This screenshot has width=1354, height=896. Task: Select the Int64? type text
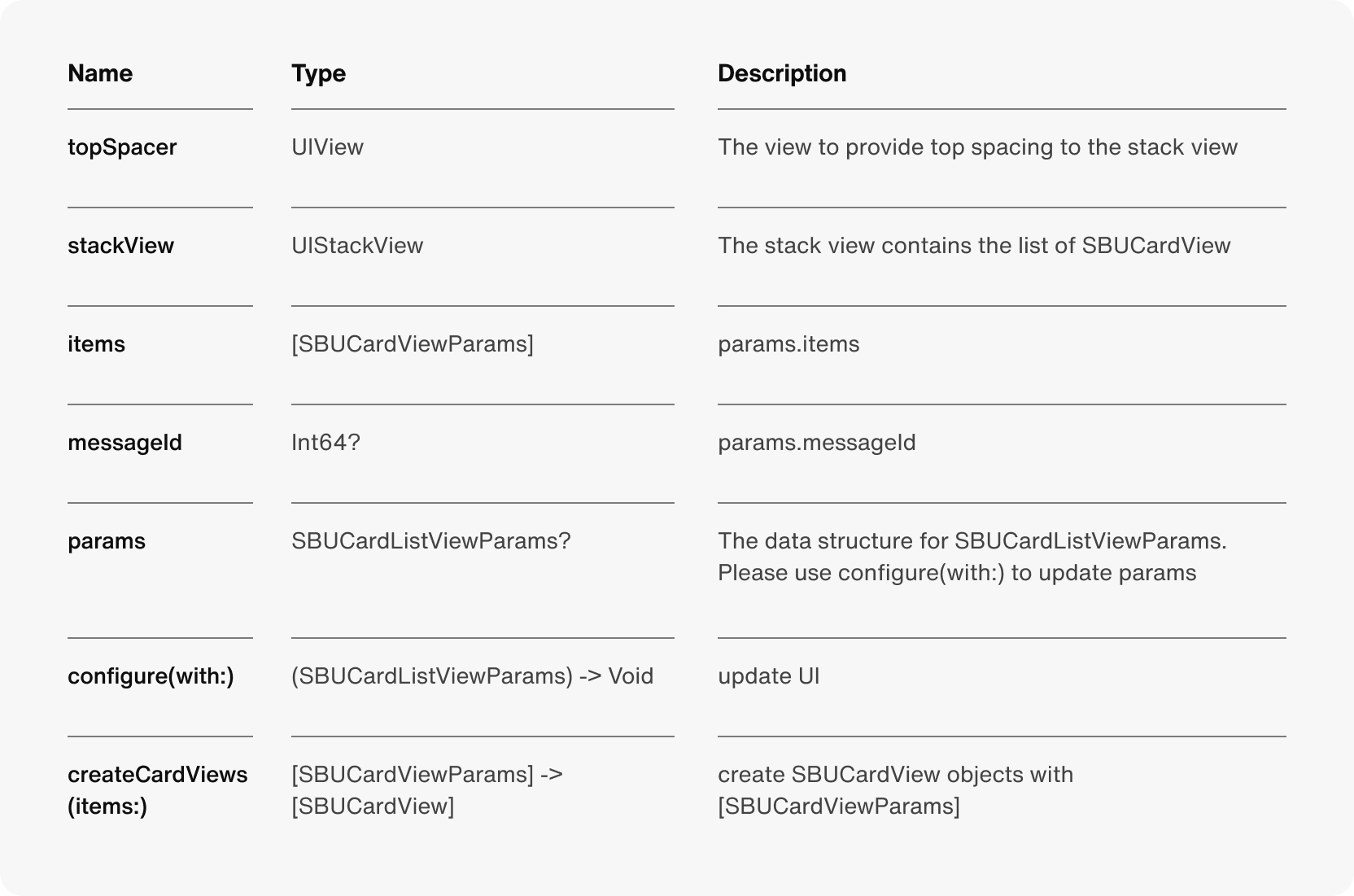pyautogui.click(x=325, y=443)
